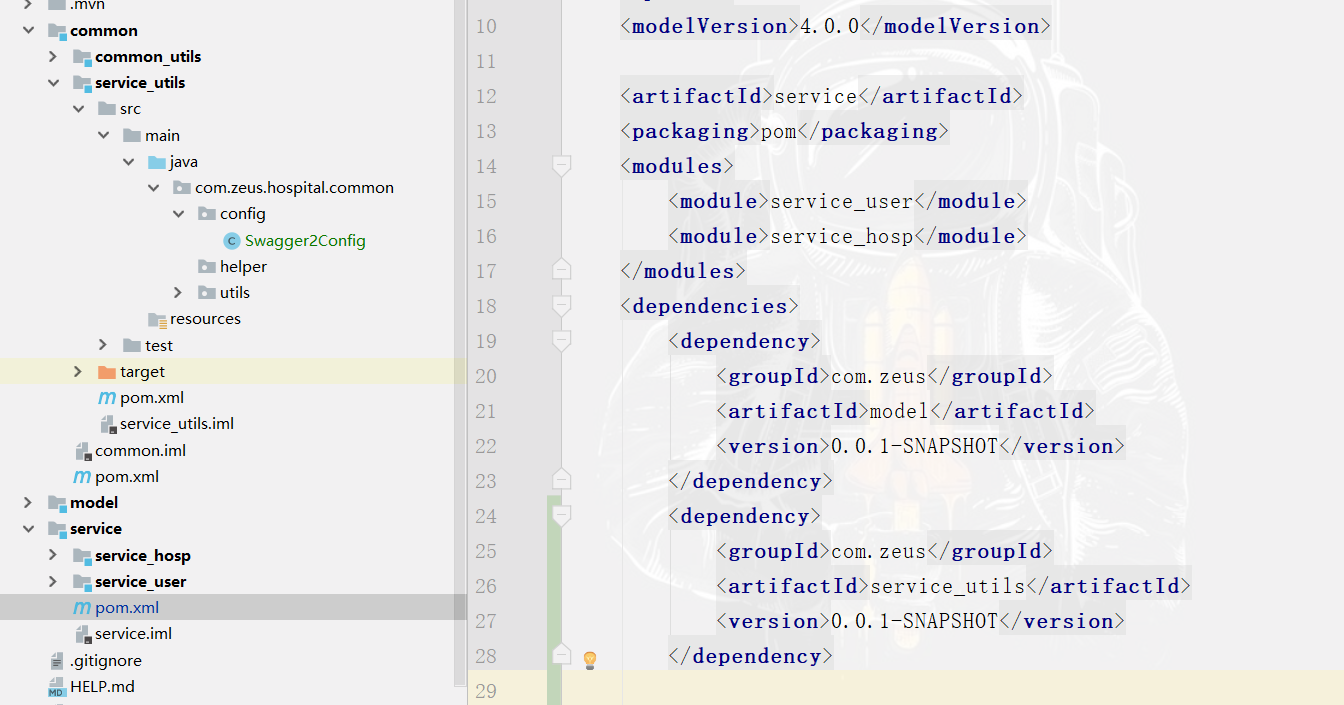Expand the test folder
This screenshot has width=1344, height=705.
coord(103,345)
